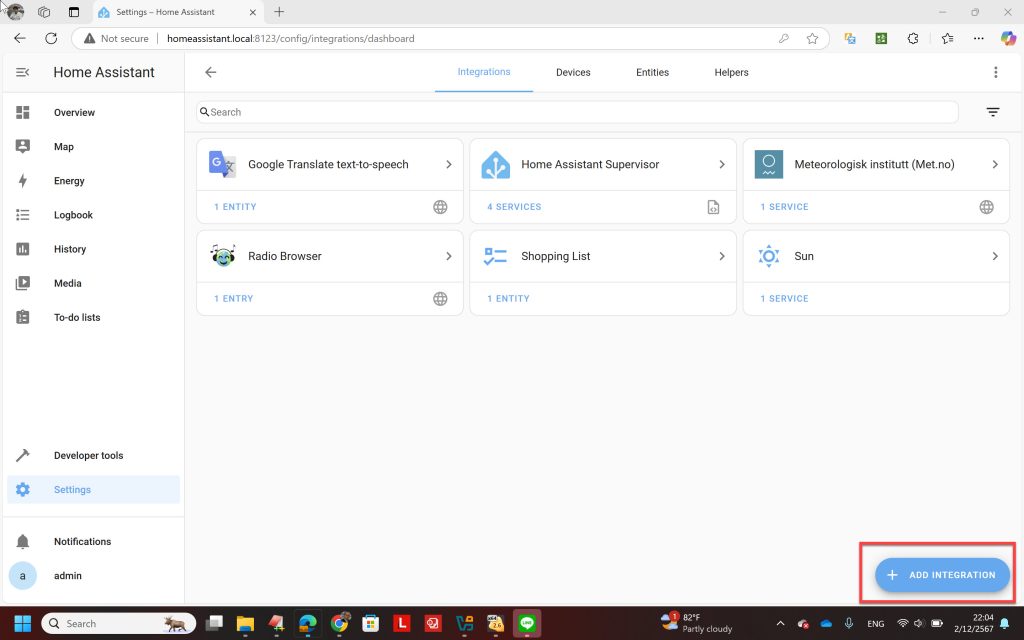Open three-dot overflow menu at top right
1024x640 pixels.
(x=995, y=72)
